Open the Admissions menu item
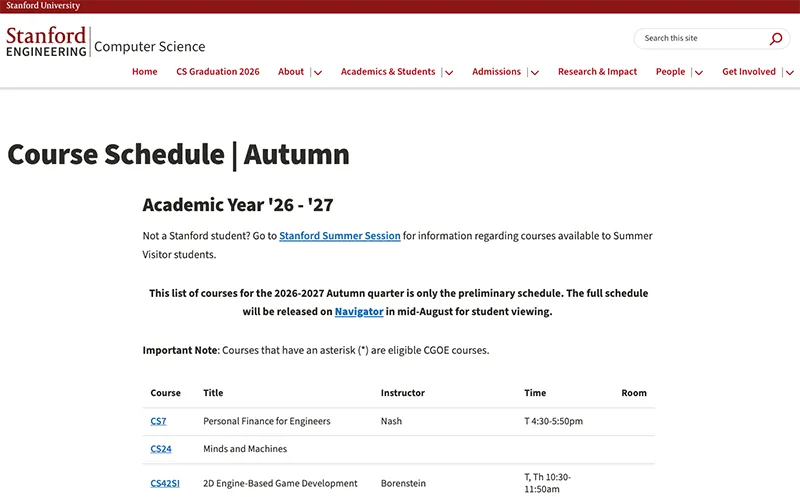The image size is (800, 497). 496,72
